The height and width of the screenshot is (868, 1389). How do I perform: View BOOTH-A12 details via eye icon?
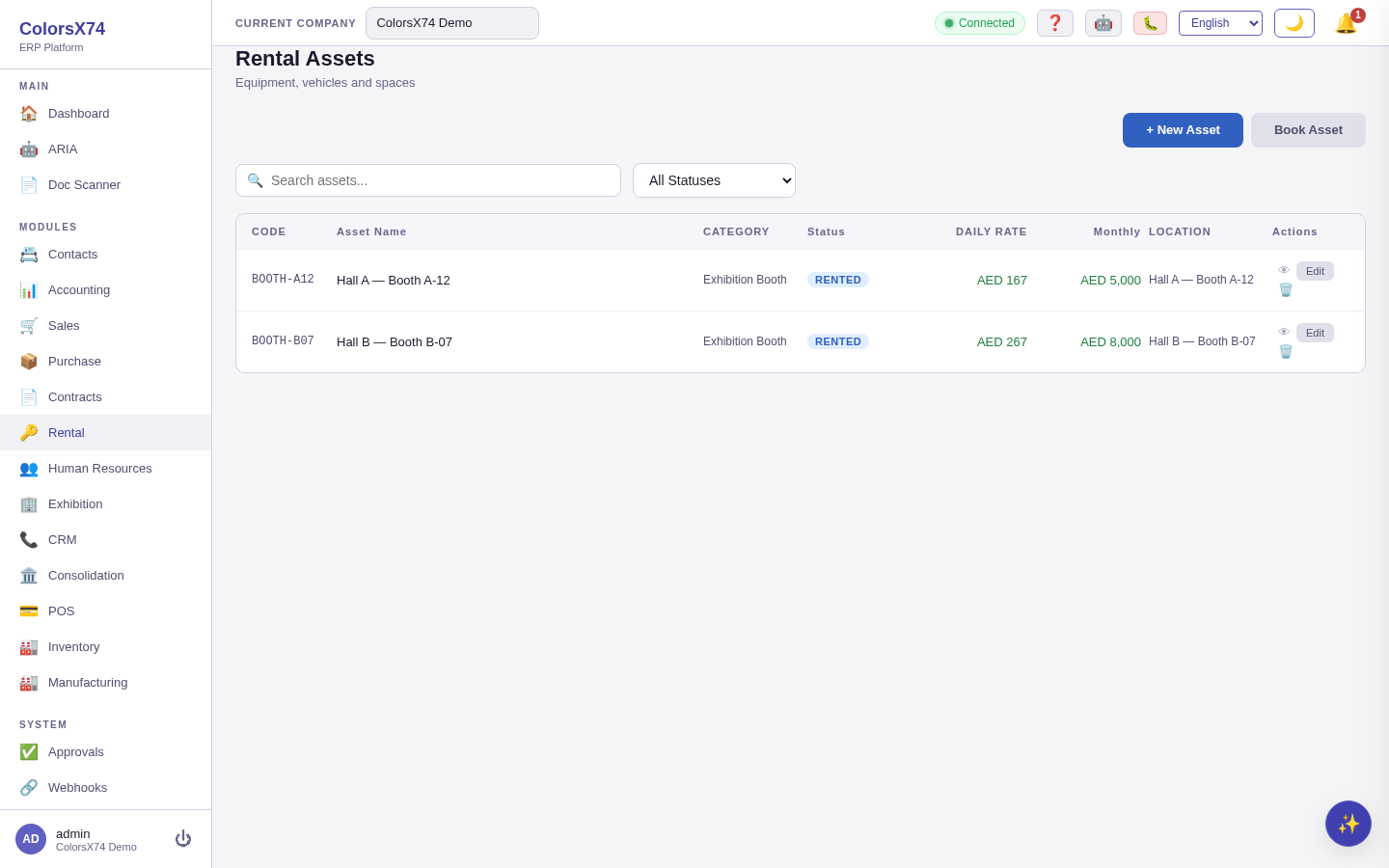point(1284,270)
